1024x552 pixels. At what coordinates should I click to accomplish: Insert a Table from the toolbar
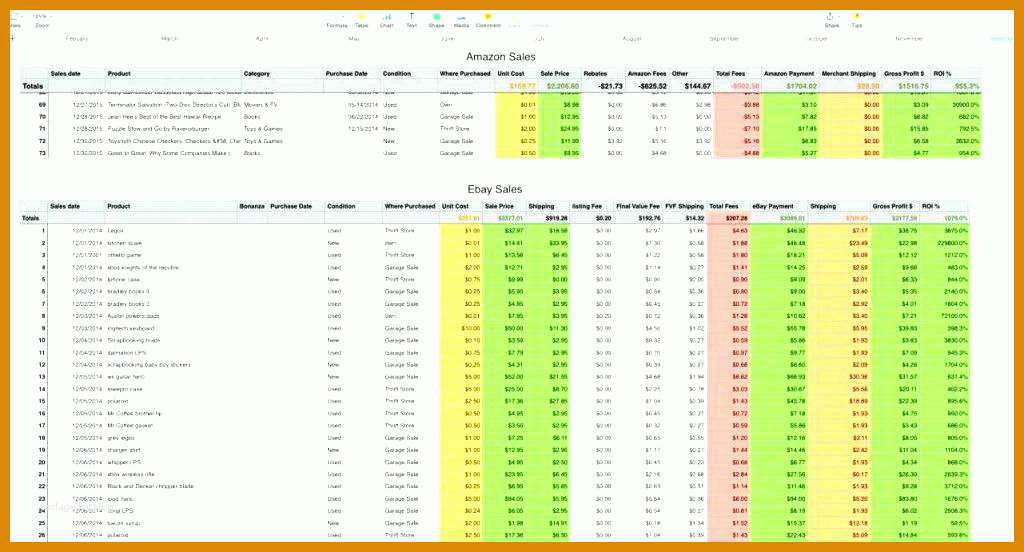(361, 20)
